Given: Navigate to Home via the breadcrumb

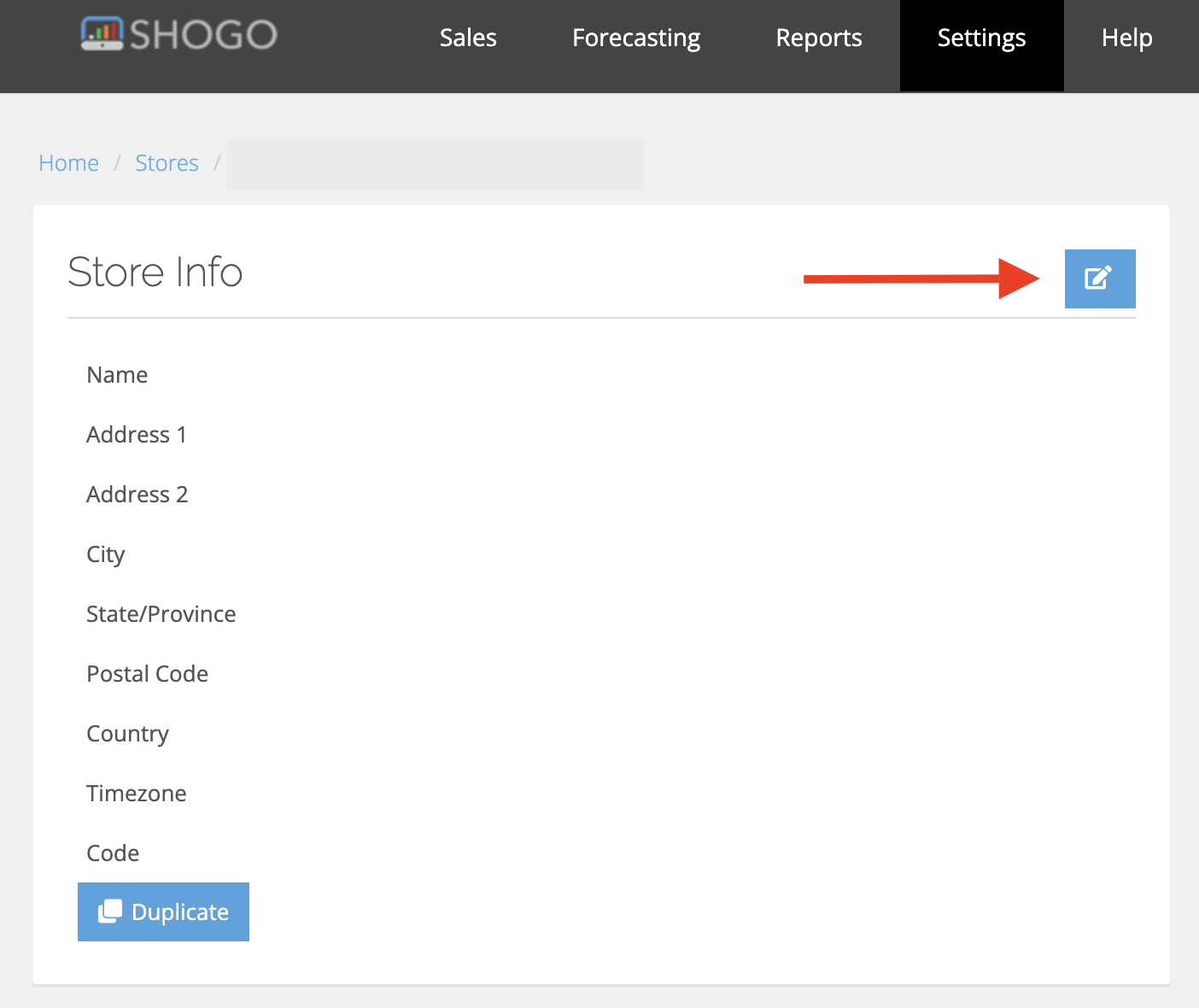Looking at the screenshot, I should tap(68, 162).
